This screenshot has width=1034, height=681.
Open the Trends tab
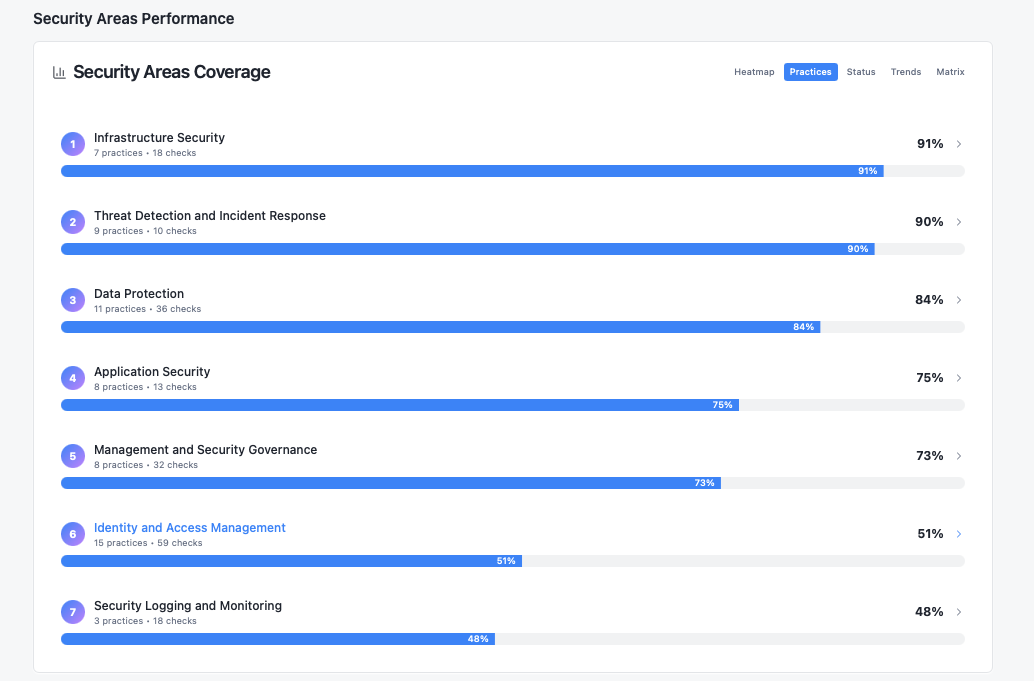click(x=905, y=71)
